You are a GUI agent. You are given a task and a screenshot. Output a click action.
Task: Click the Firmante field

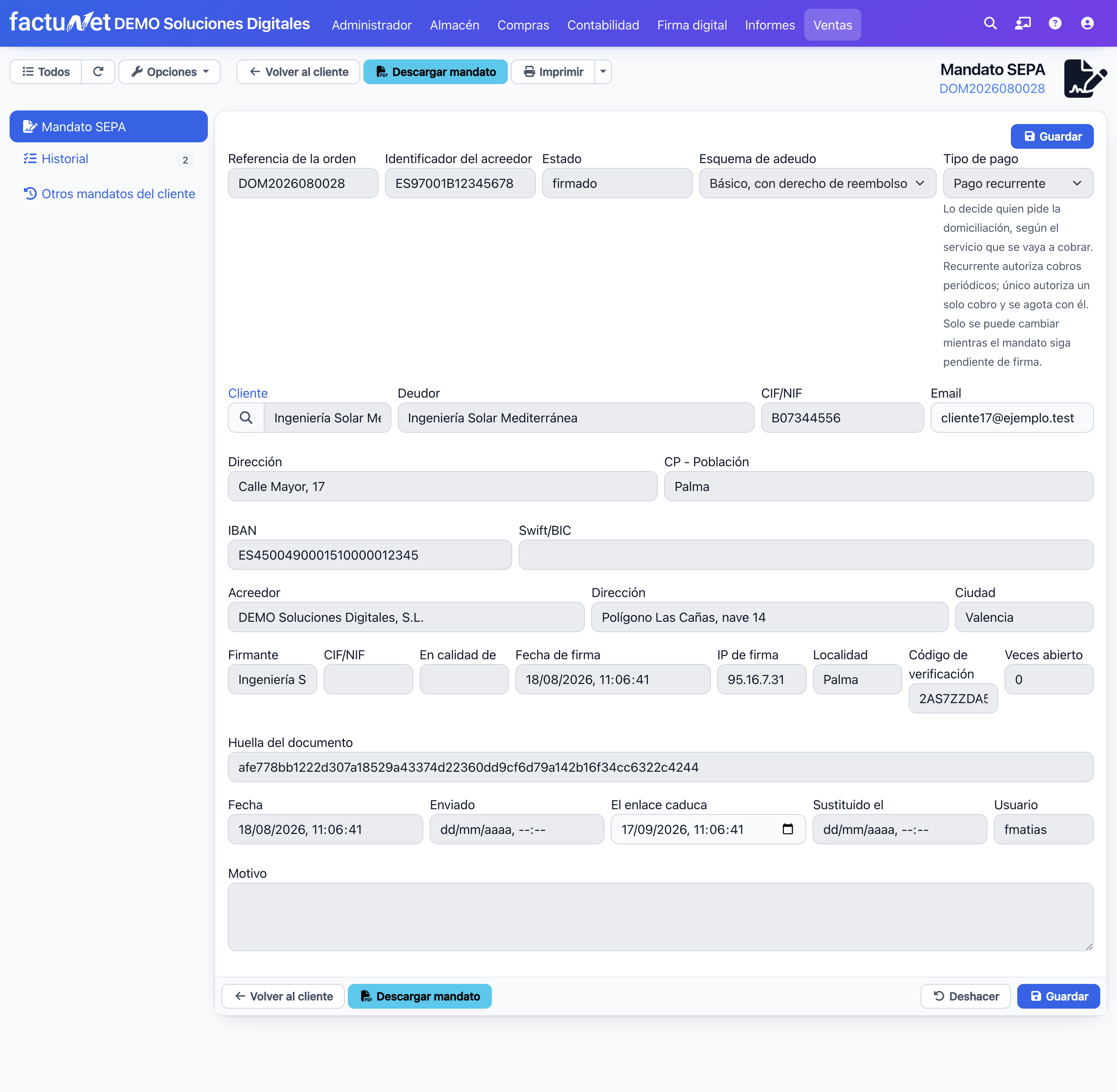coord(272,679)
